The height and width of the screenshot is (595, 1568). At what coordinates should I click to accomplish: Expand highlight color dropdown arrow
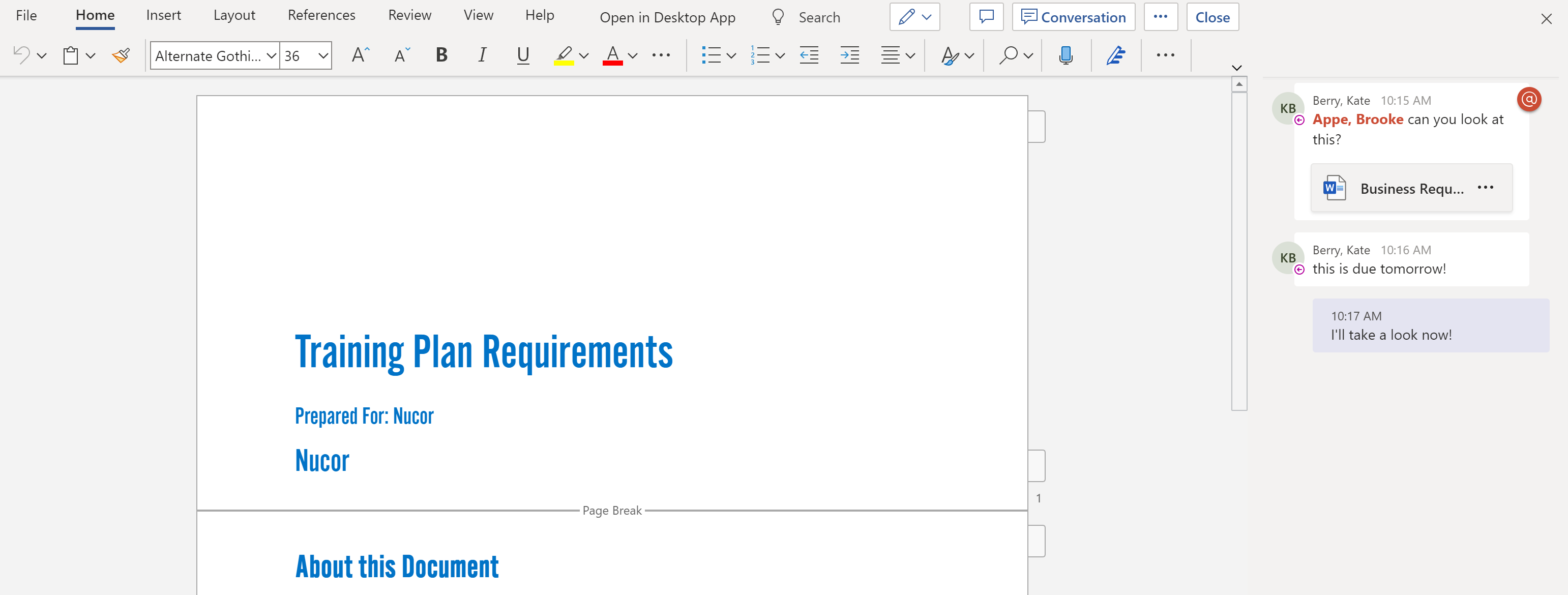pos(584,56)
